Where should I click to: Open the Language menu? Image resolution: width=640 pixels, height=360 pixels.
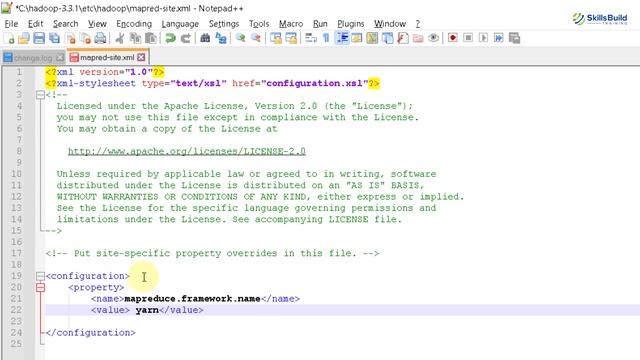pos(180,24)
